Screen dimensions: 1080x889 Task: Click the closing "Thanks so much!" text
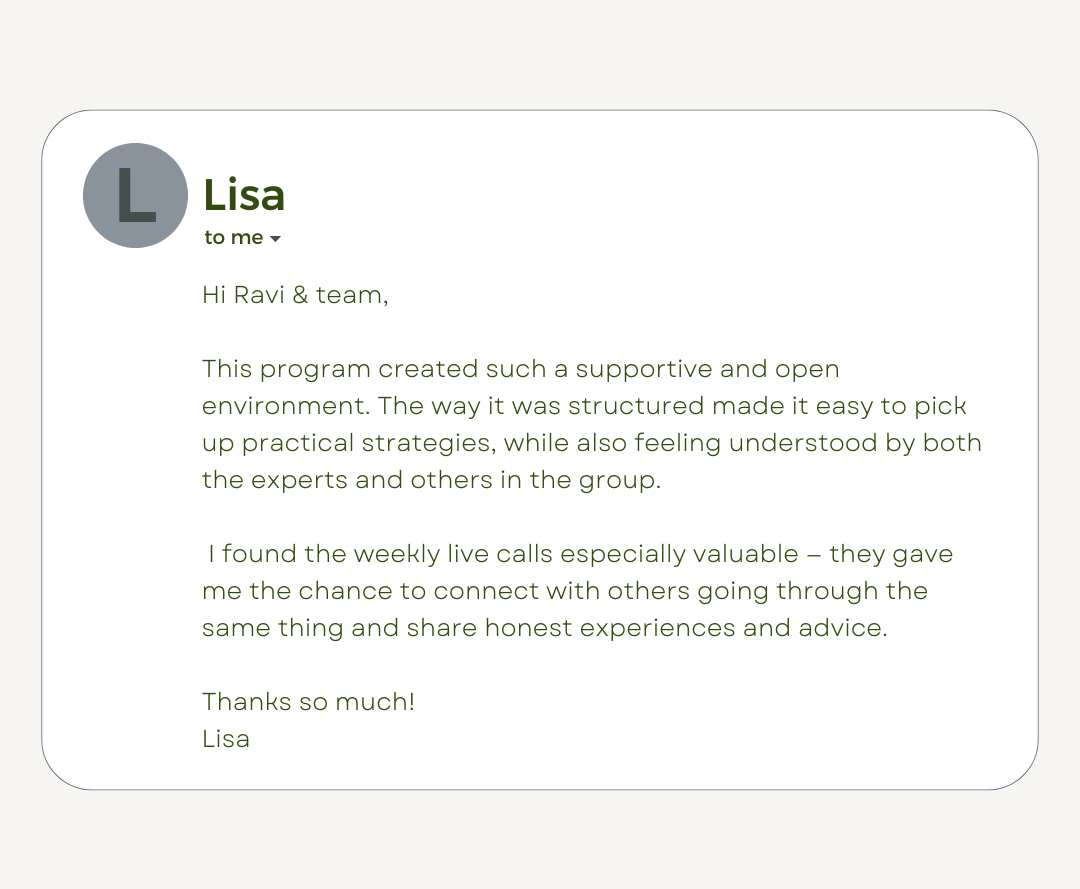pos(308,702)
